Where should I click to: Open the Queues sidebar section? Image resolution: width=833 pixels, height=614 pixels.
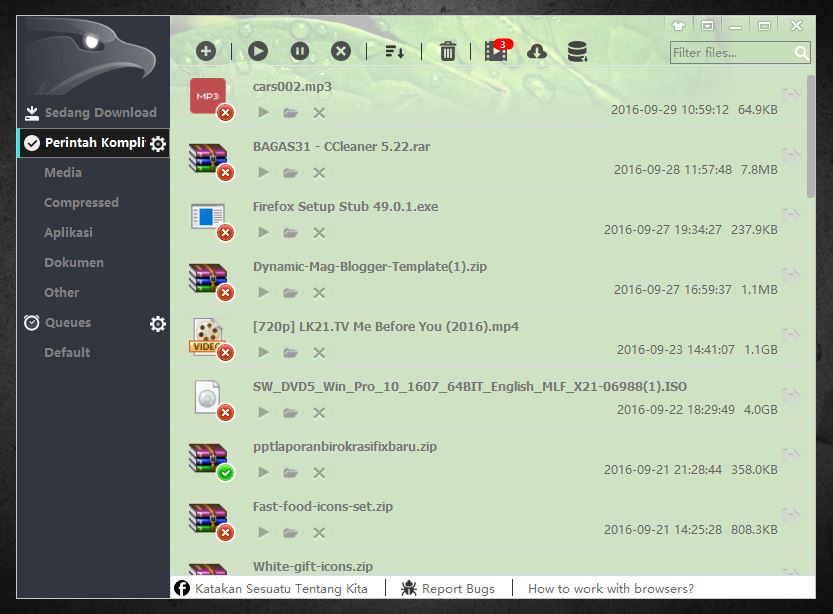(x=67, y=322)
